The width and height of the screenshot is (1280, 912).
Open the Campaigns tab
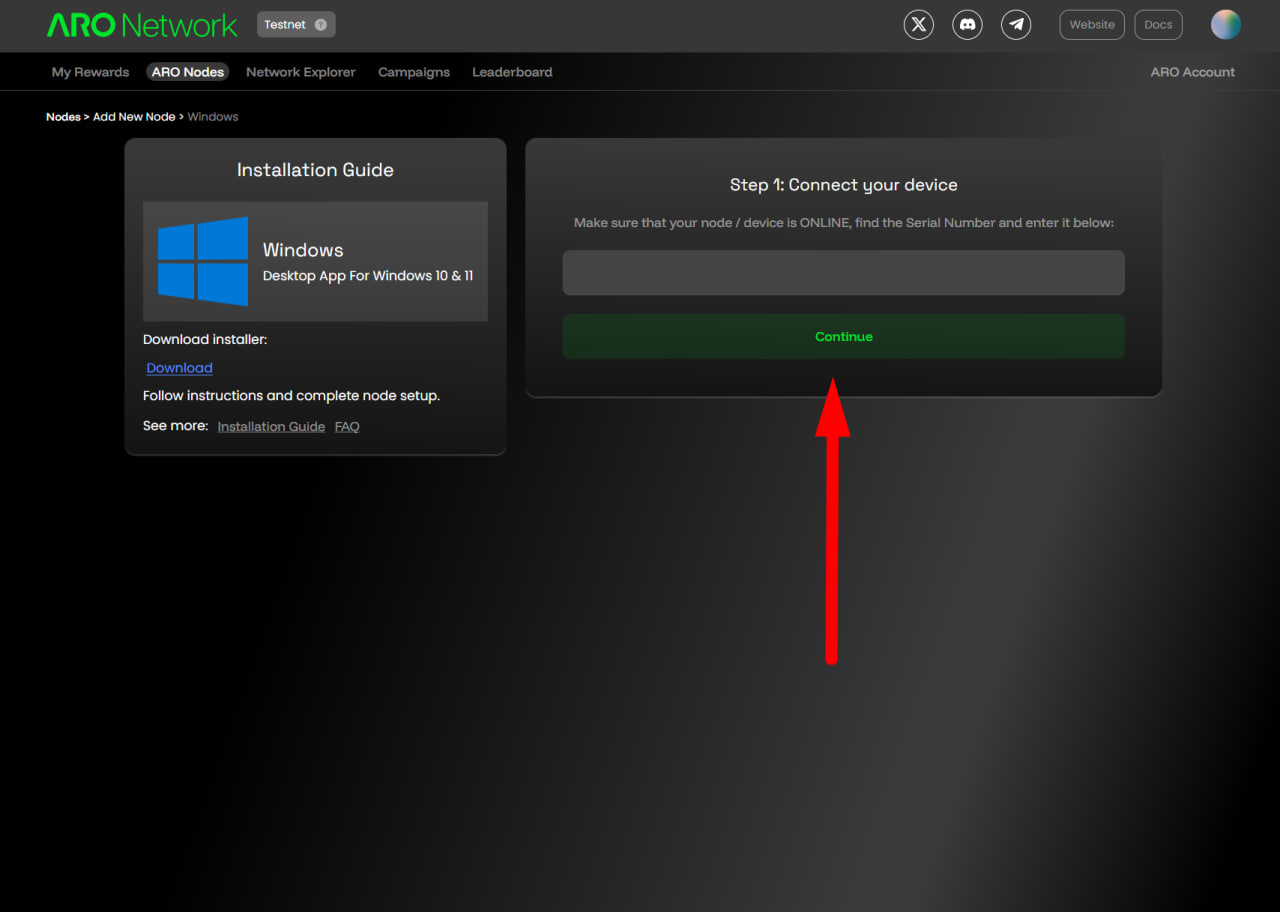tap(414, 72)
